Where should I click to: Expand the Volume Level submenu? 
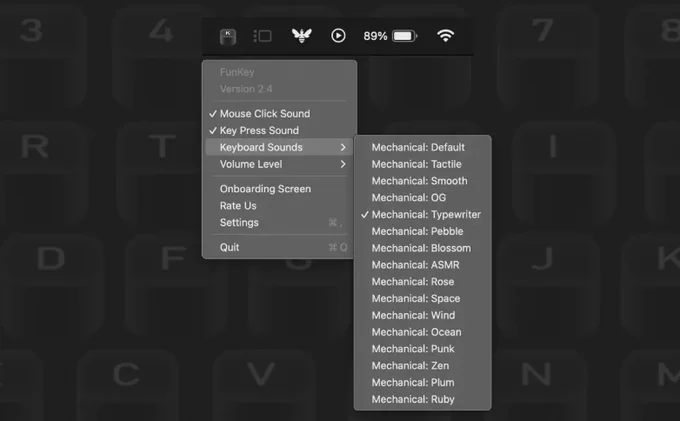tap(279, 164)
